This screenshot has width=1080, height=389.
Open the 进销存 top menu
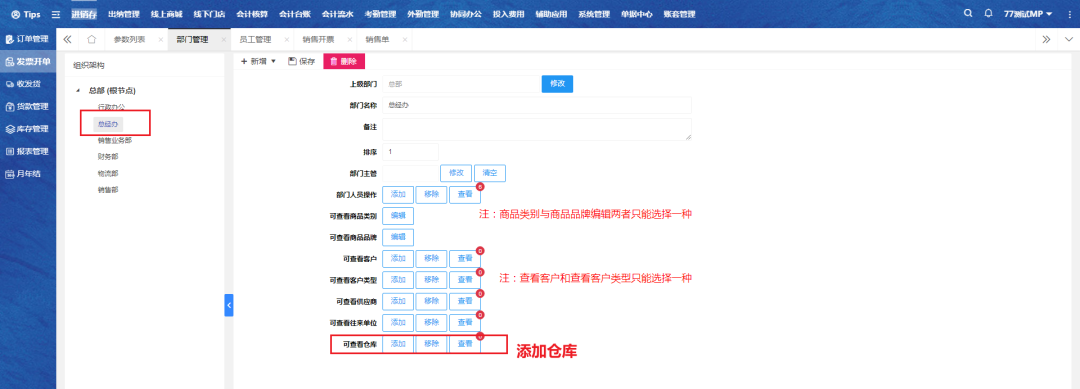[84, 14]
